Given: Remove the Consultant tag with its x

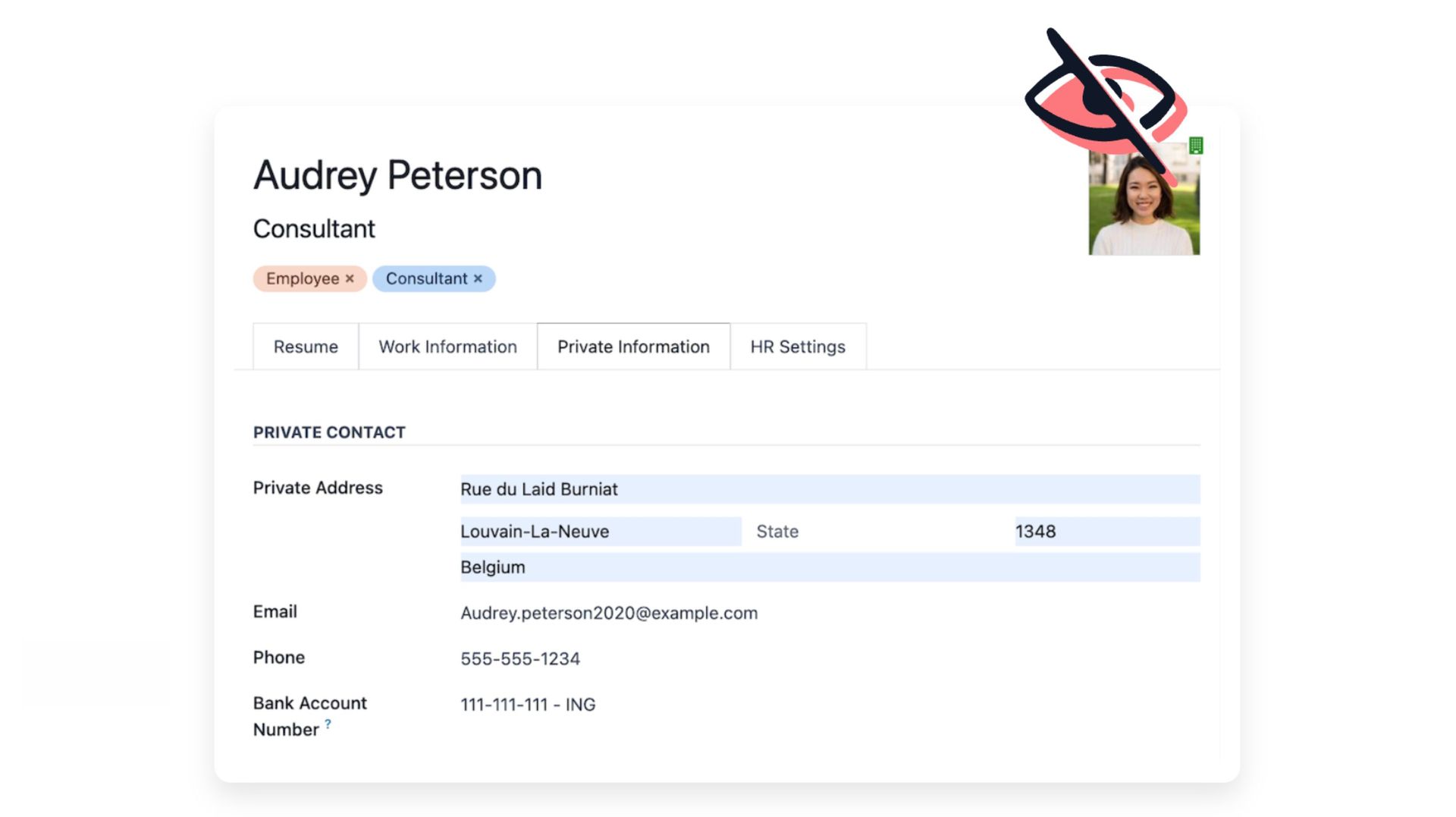Looking at the screenshot, I should (478, 278).
